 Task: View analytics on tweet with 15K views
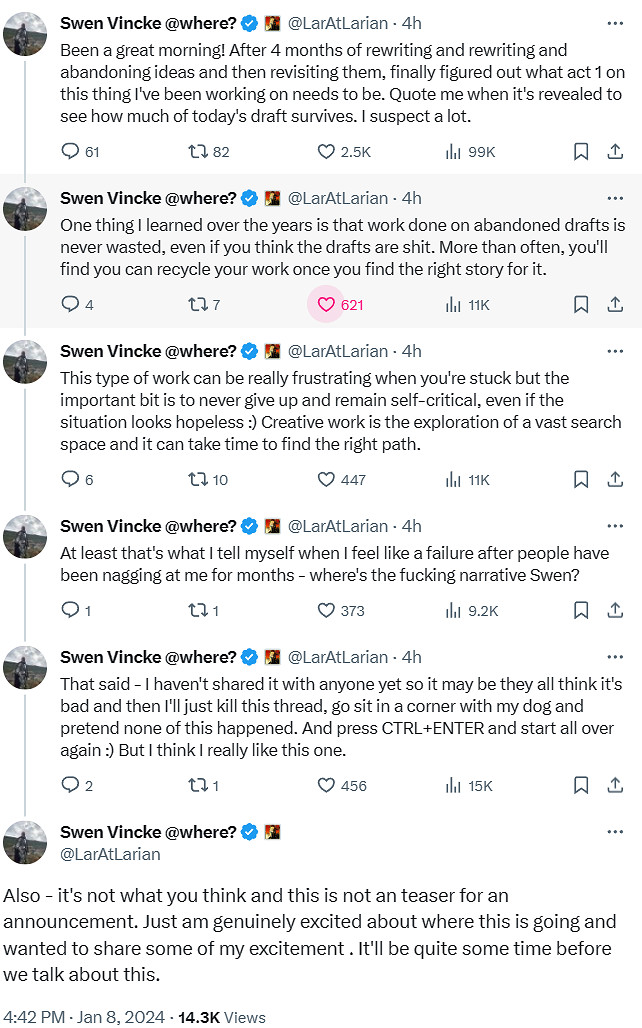[453, 786]
